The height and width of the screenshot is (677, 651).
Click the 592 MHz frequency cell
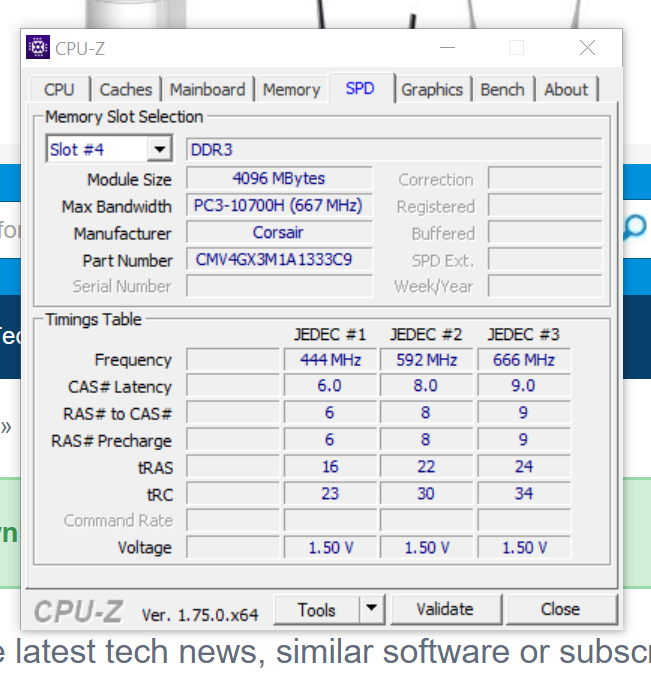[x=426, y=360]
